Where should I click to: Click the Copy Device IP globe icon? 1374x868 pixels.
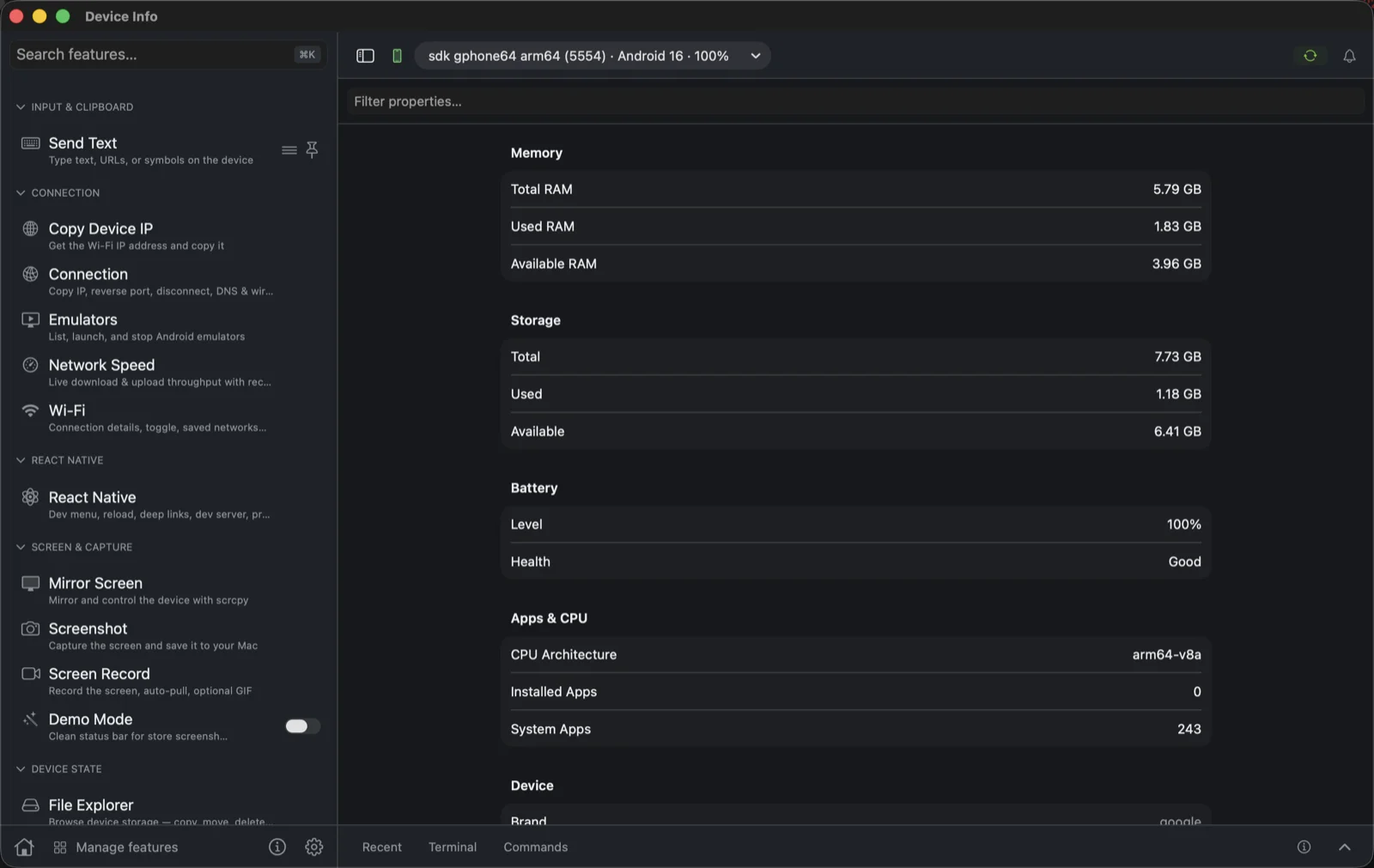pos(30,228)
